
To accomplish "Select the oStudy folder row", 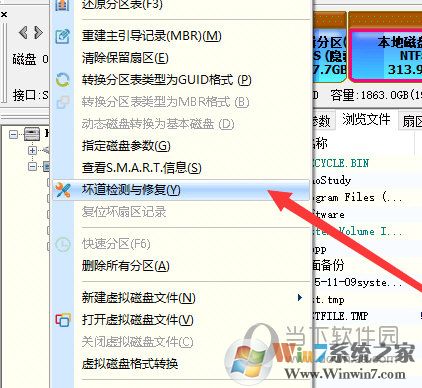I will [332, 180].
